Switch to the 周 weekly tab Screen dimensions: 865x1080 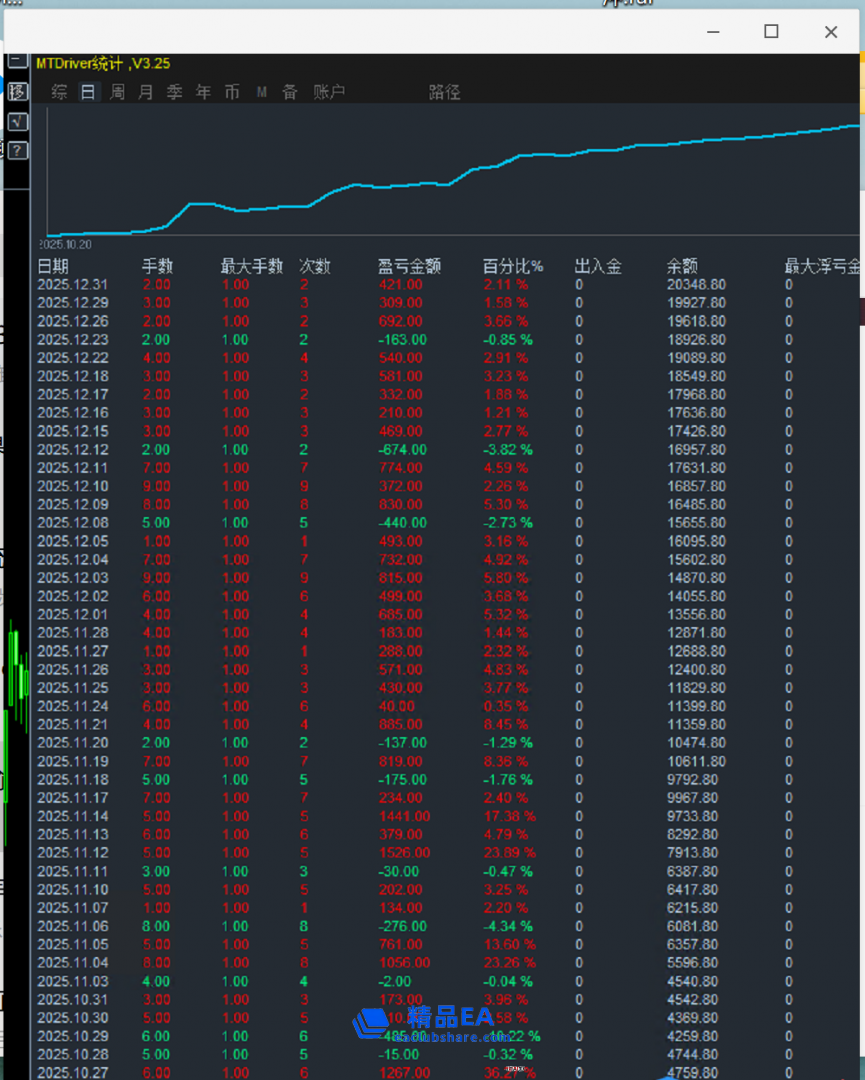click(x=117, y=92)
